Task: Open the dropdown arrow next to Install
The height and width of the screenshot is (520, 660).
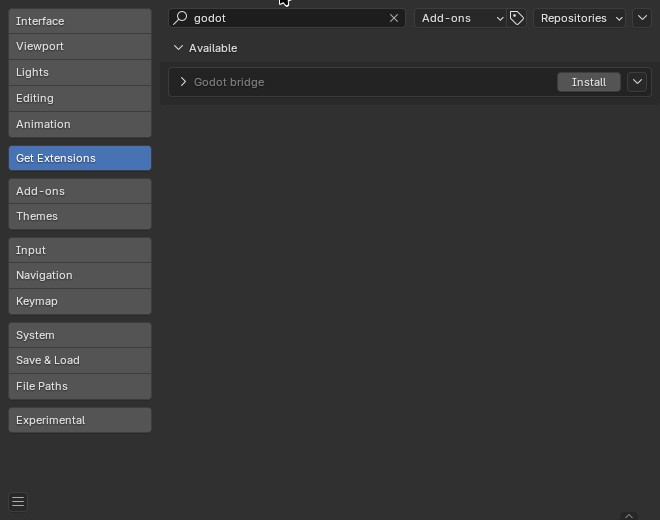Action: 637,82
